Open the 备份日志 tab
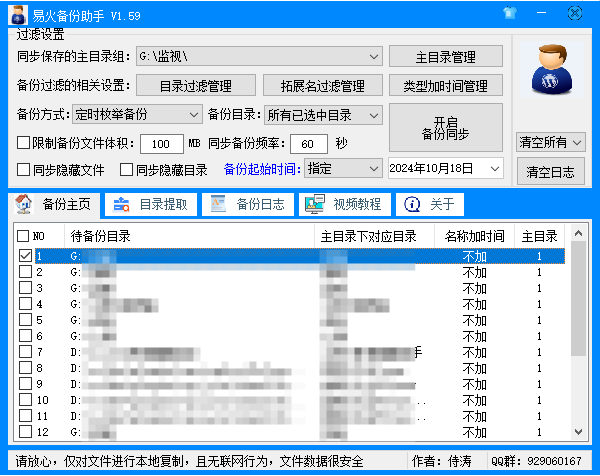This screenshot has height=476, width=600. pos(248,204)
